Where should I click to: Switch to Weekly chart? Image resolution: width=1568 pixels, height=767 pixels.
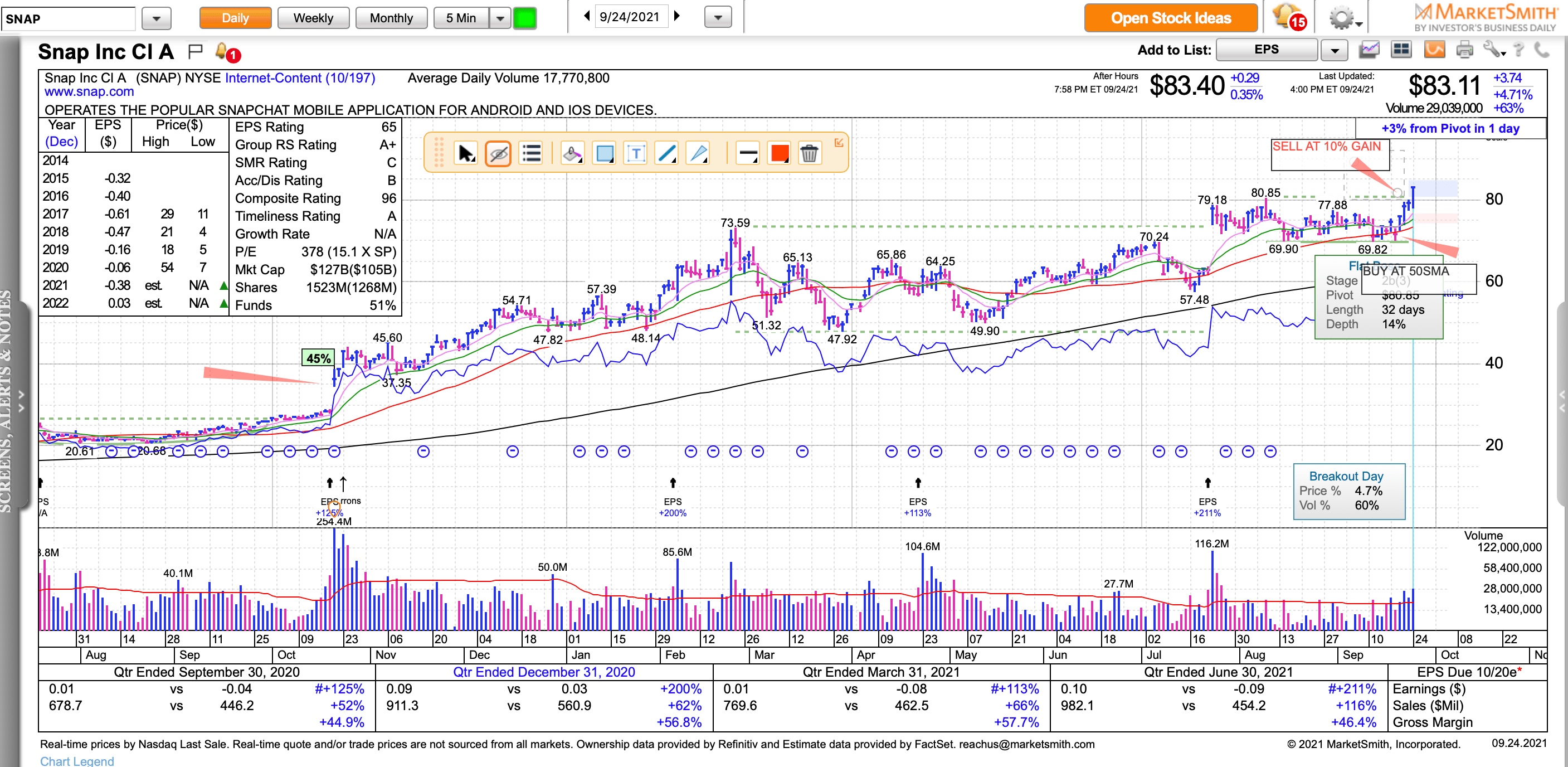313,18
